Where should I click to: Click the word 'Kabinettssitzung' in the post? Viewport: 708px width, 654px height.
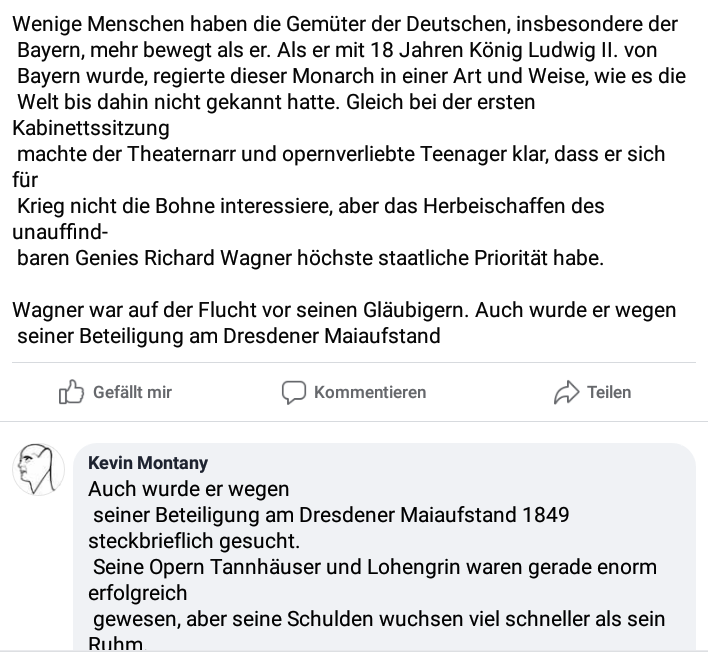(91, 128)
